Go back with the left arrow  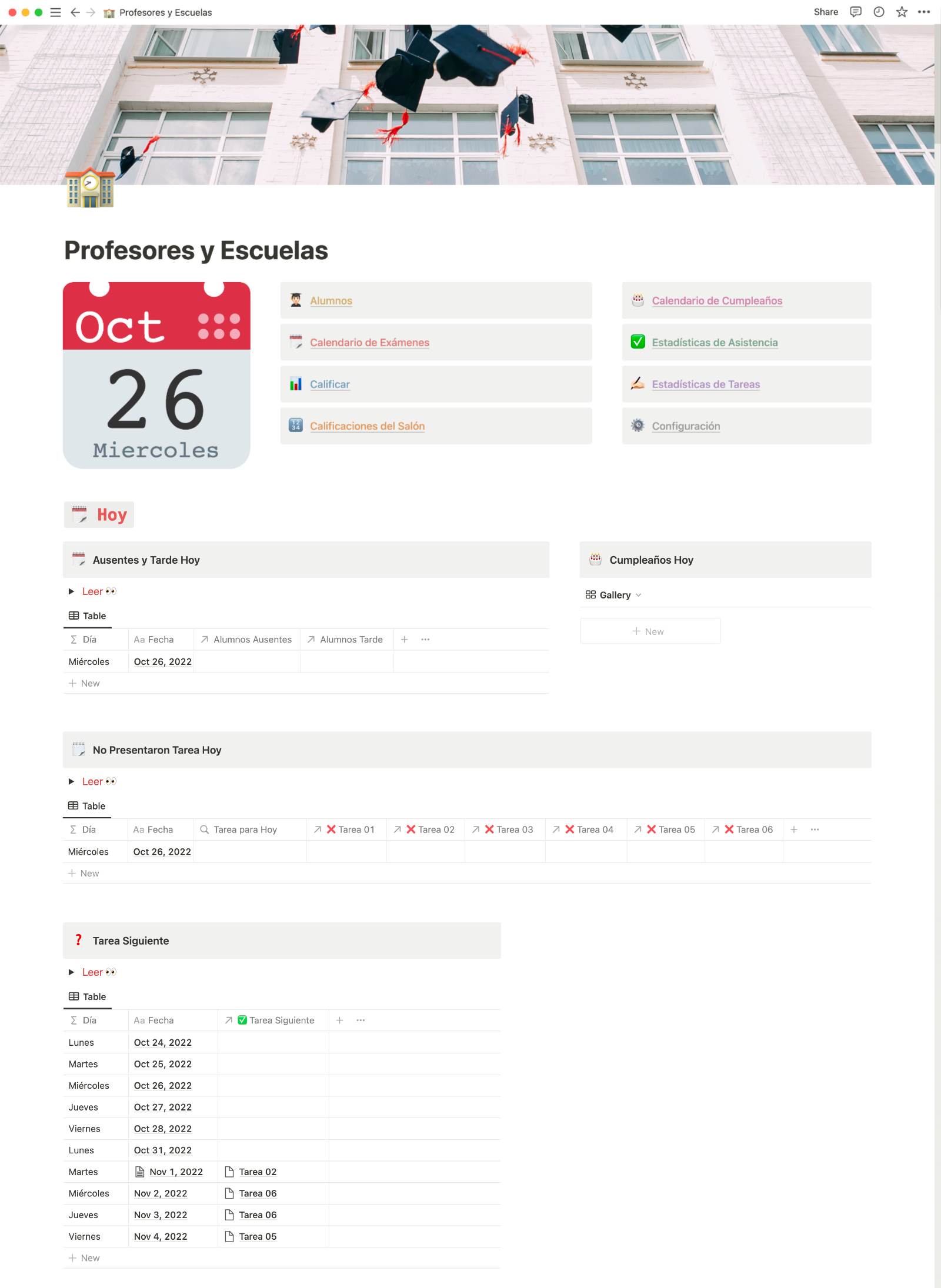coord(75,12)
